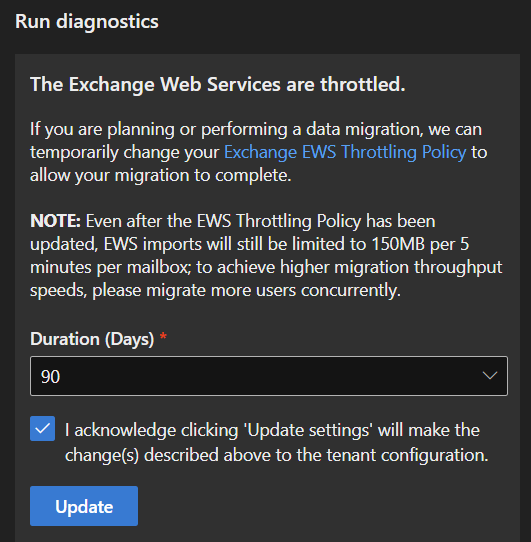Click the white checkmark icon in checkbox
This screenshot has height=542, width=531.
[43, 429]
